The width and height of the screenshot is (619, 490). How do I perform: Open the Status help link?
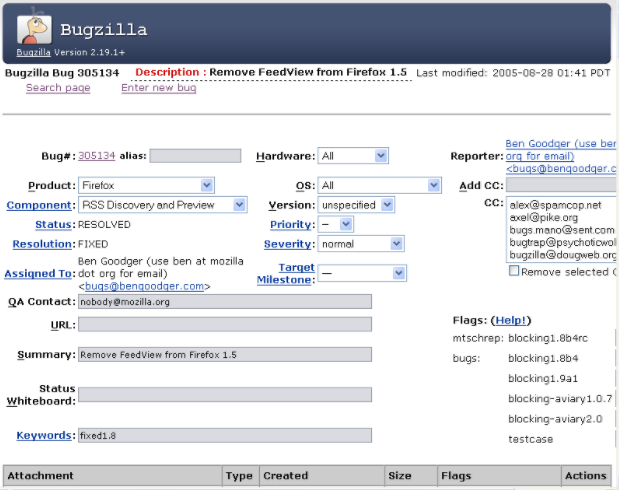tap(53, 224)
